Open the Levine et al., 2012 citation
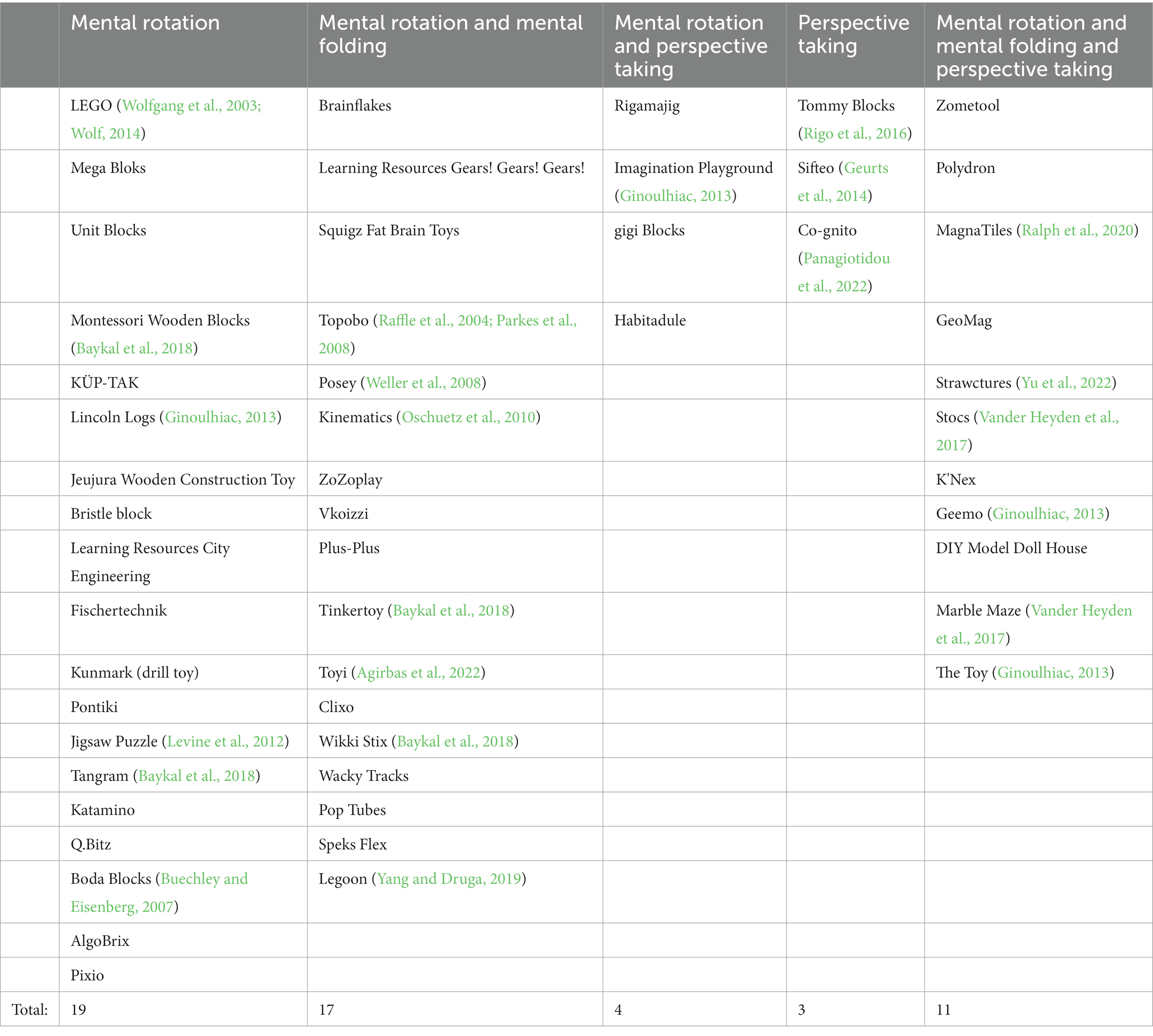 click(225, 742)
